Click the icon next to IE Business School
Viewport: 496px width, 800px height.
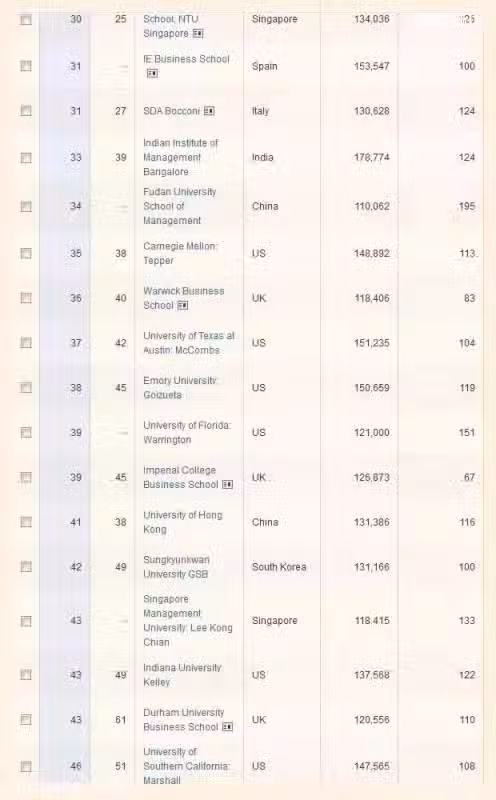[152, 73]
